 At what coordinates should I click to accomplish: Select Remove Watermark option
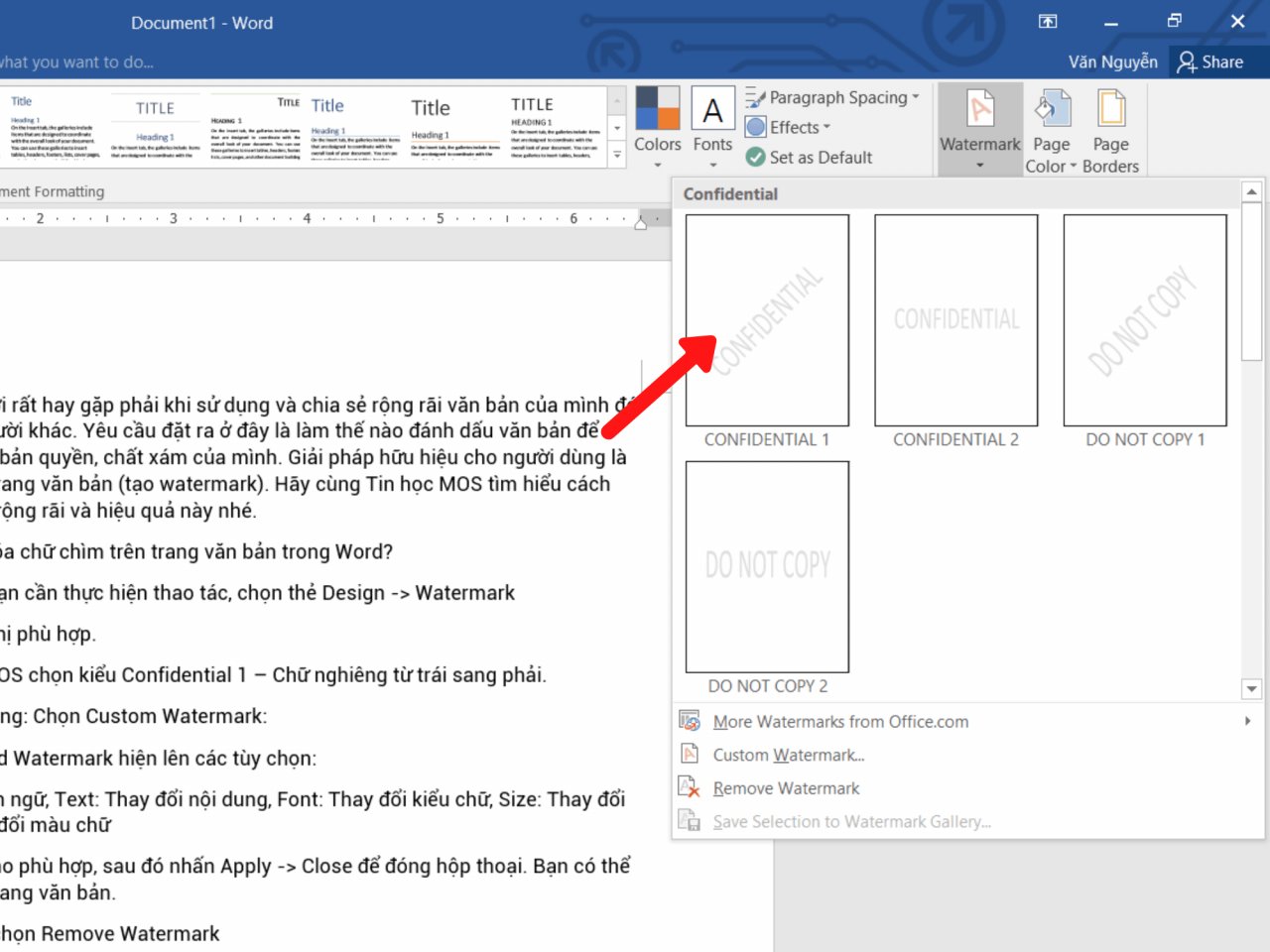coord(786,788)
